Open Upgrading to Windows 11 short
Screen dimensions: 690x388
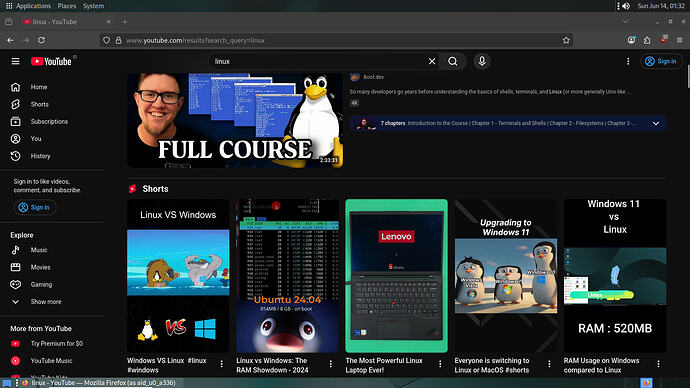(x=506, y=276)
